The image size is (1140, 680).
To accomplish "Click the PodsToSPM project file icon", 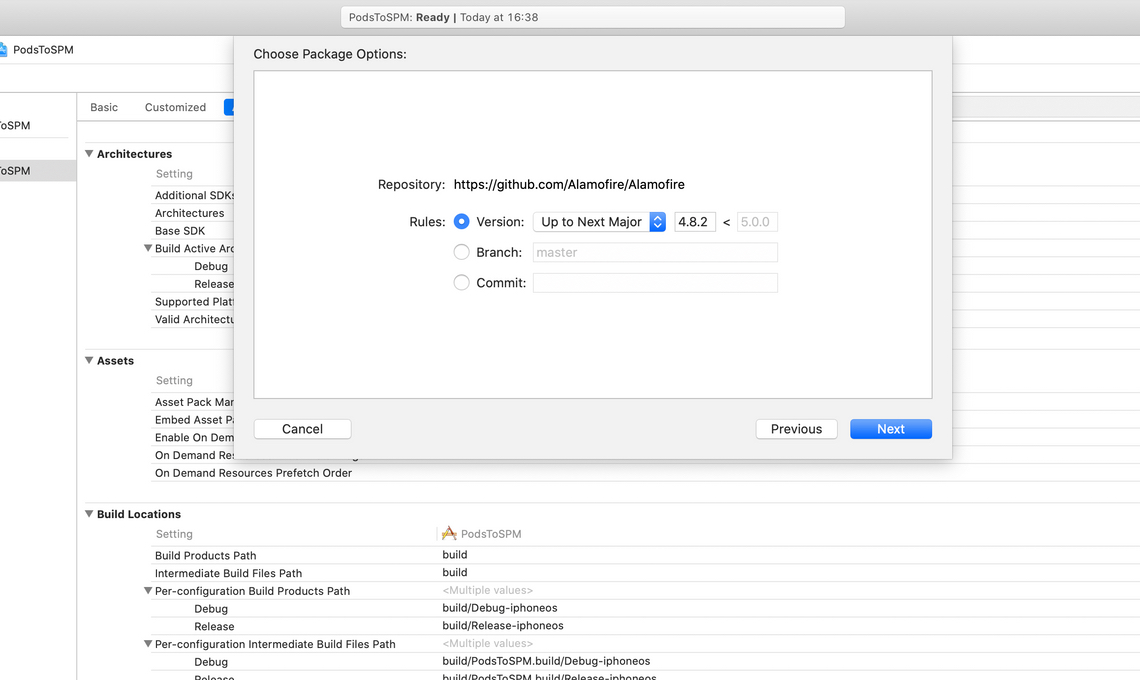I will click(3, 49).
